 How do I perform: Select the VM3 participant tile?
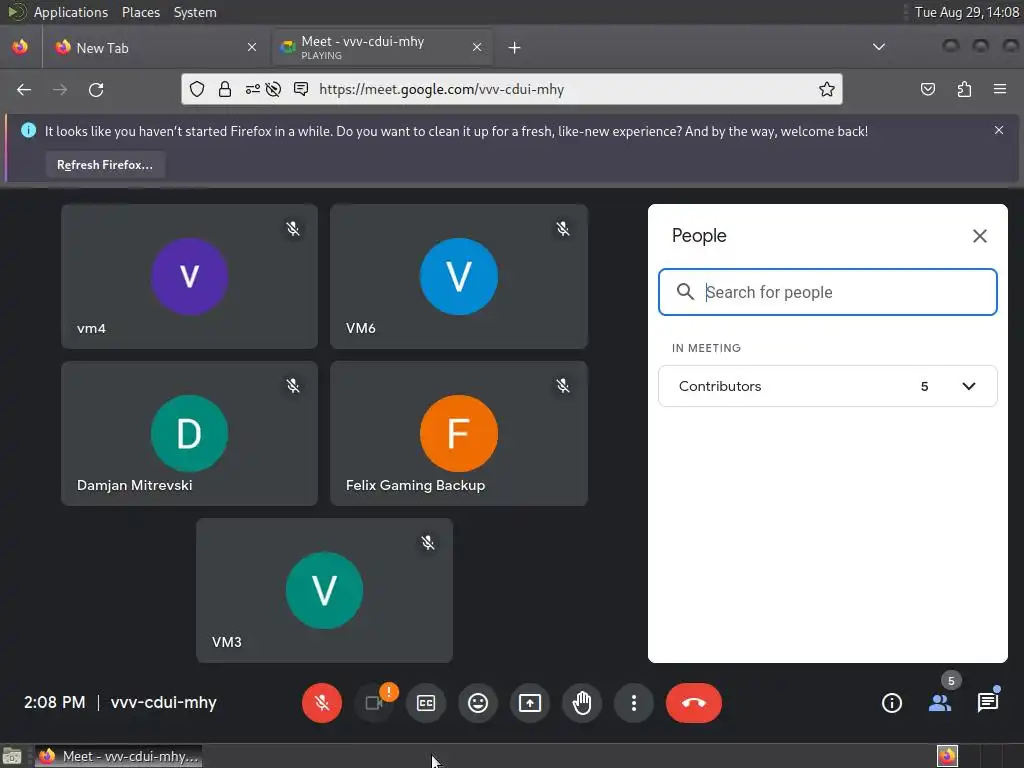(x=324, y=590)
